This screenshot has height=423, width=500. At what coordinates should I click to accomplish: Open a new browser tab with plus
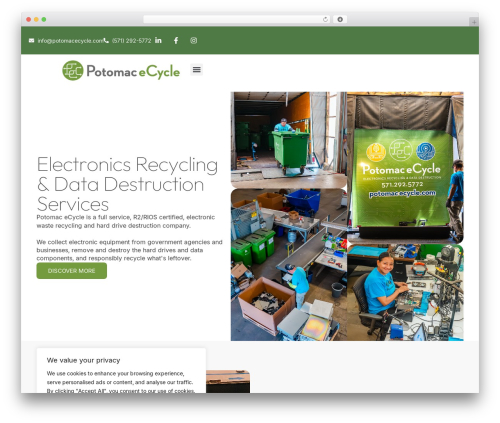[474, 22]
